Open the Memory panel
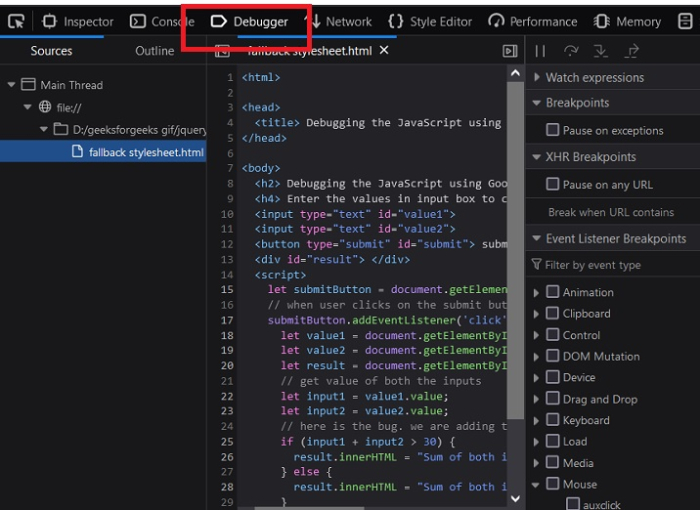Image resolution: width=700 pixels, height=510 pixels. [x=627, y=21]
